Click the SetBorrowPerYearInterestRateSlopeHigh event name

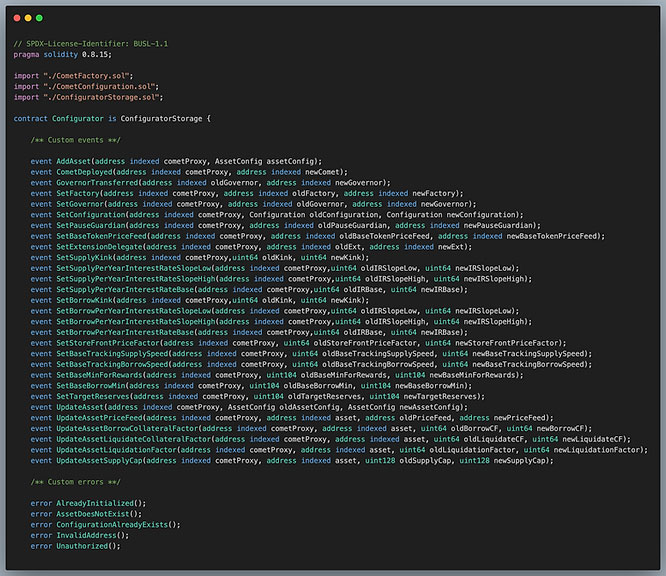pos(135,322)
